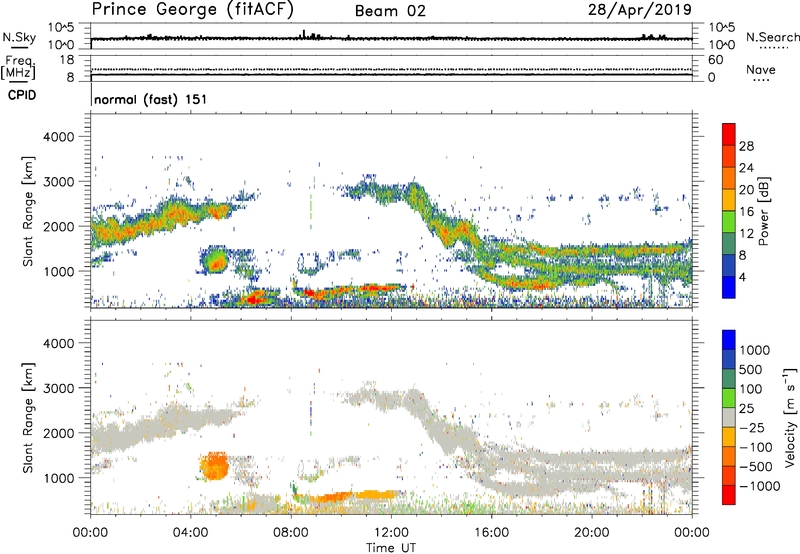This screenshot has height=554, width=800.
Task: Click the 'N.Sky' axis label
Action: point(19,37)
